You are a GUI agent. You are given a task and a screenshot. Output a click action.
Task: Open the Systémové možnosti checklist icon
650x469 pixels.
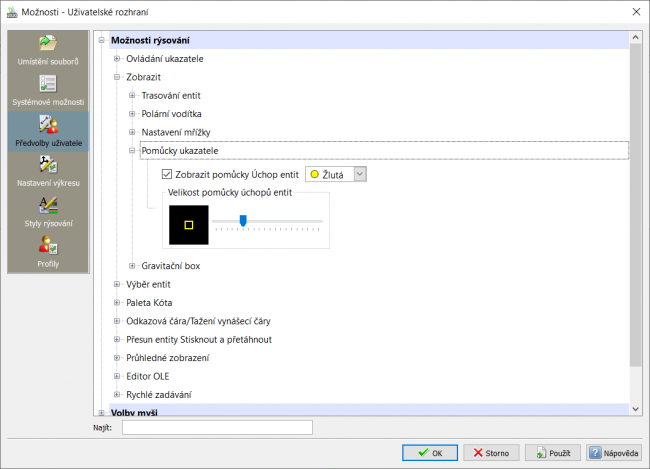point(48,84)
